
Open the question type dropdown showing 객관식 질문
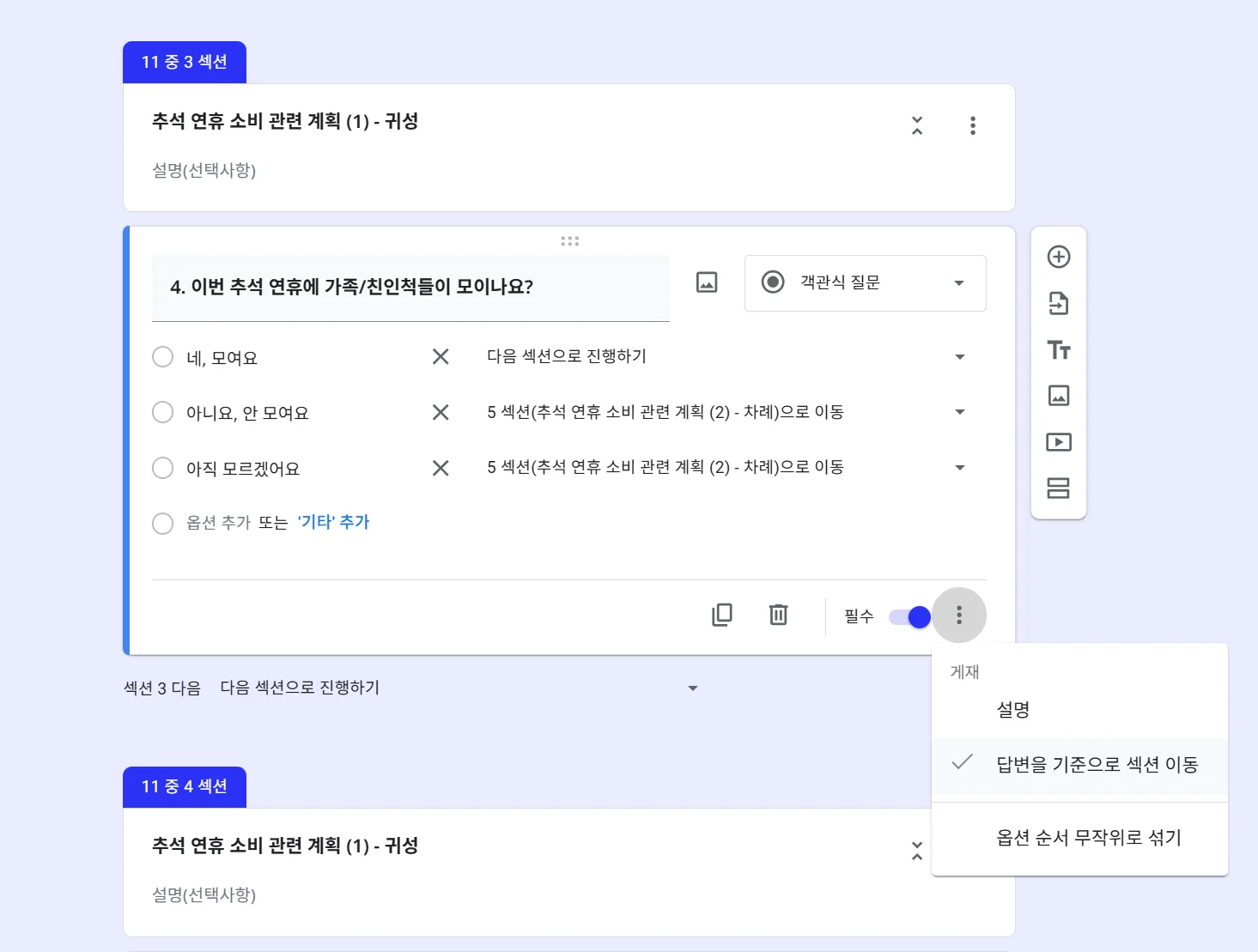[x=864, y=283]
